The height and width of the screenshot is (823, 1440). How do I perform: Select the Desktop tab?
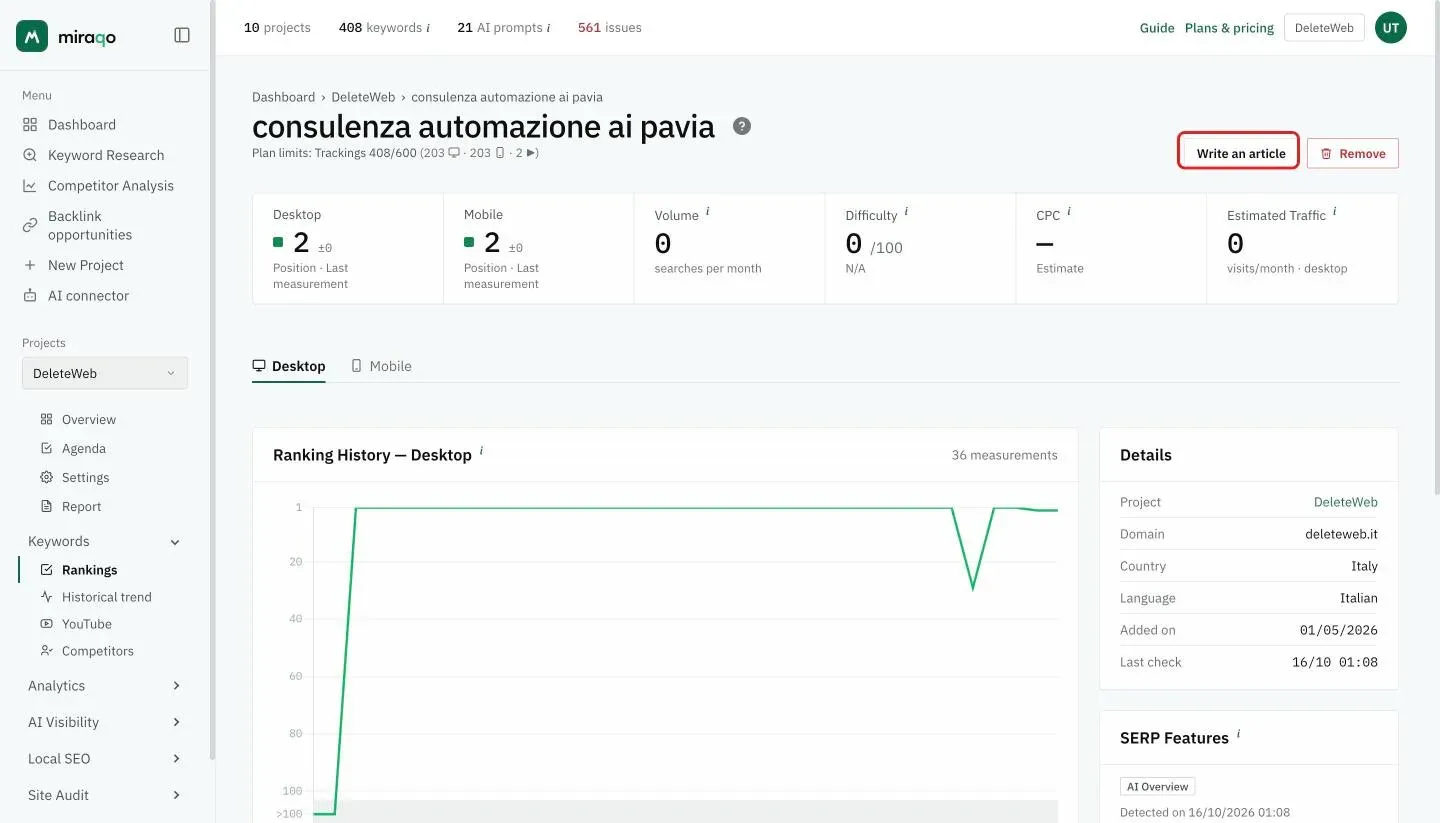[x=289, y=366]
